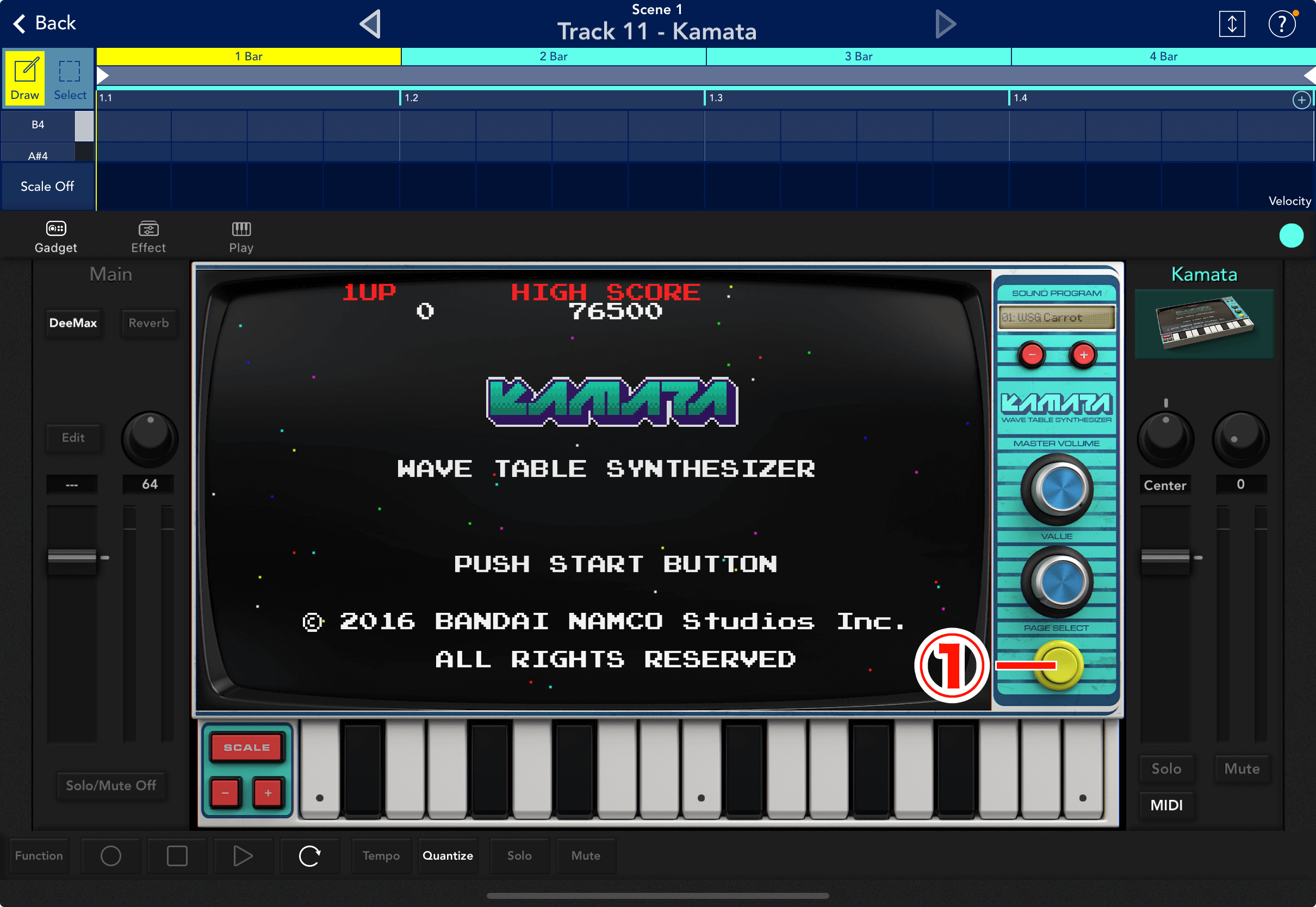
Task: Switch to next track with right arrow
Action: coord(945,24)
